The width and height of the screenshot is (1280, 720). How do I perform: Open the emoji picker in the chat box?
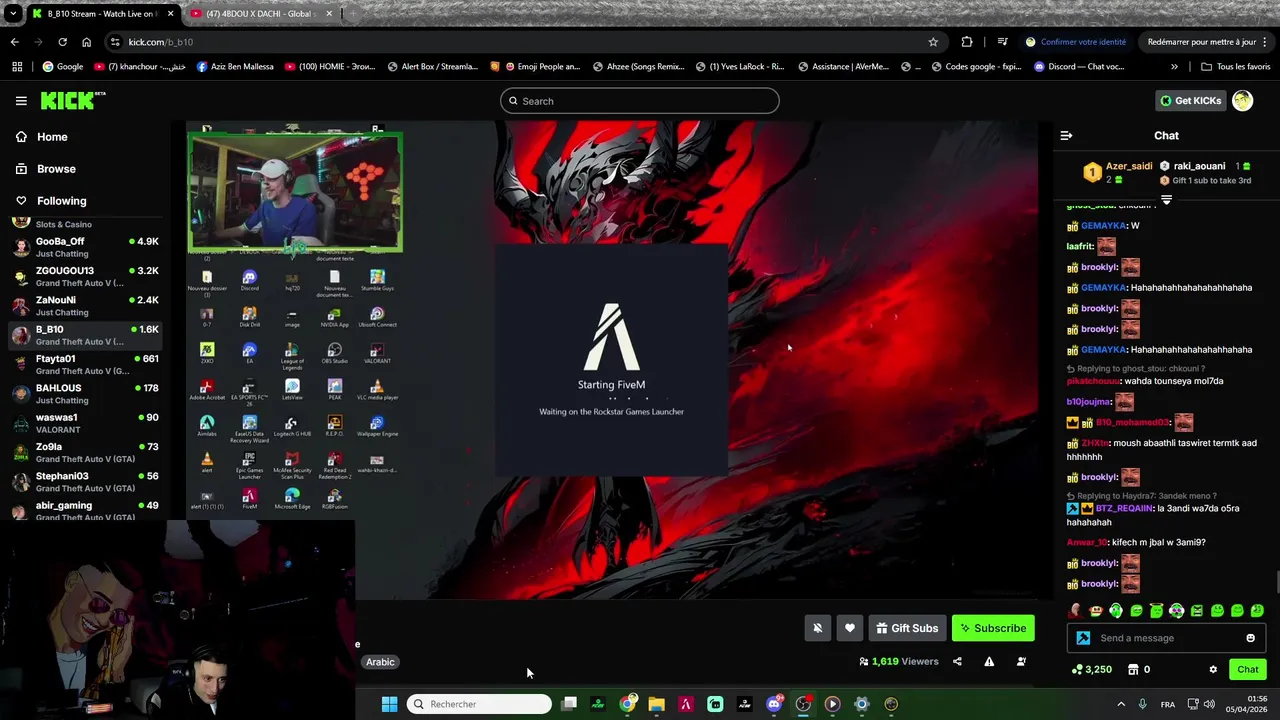(1250, 638)
